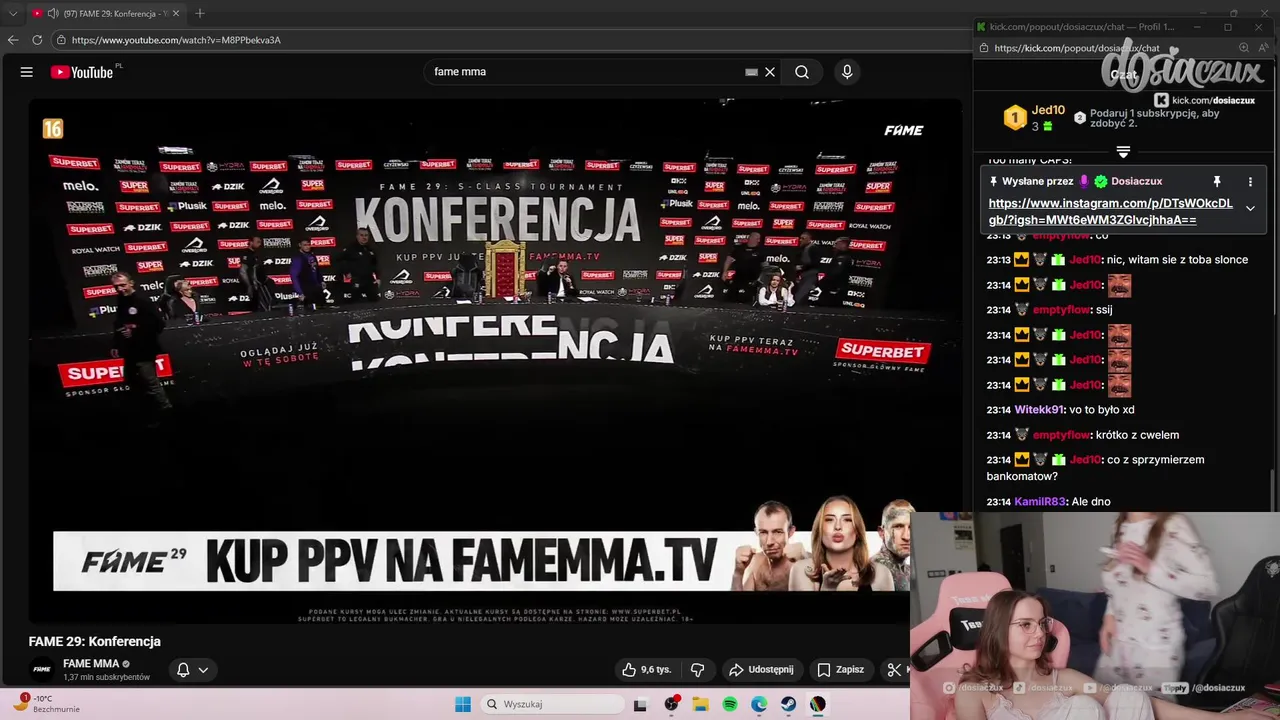Dislike the video with thumbs down

pyautogui.click(x=698, y=670)
